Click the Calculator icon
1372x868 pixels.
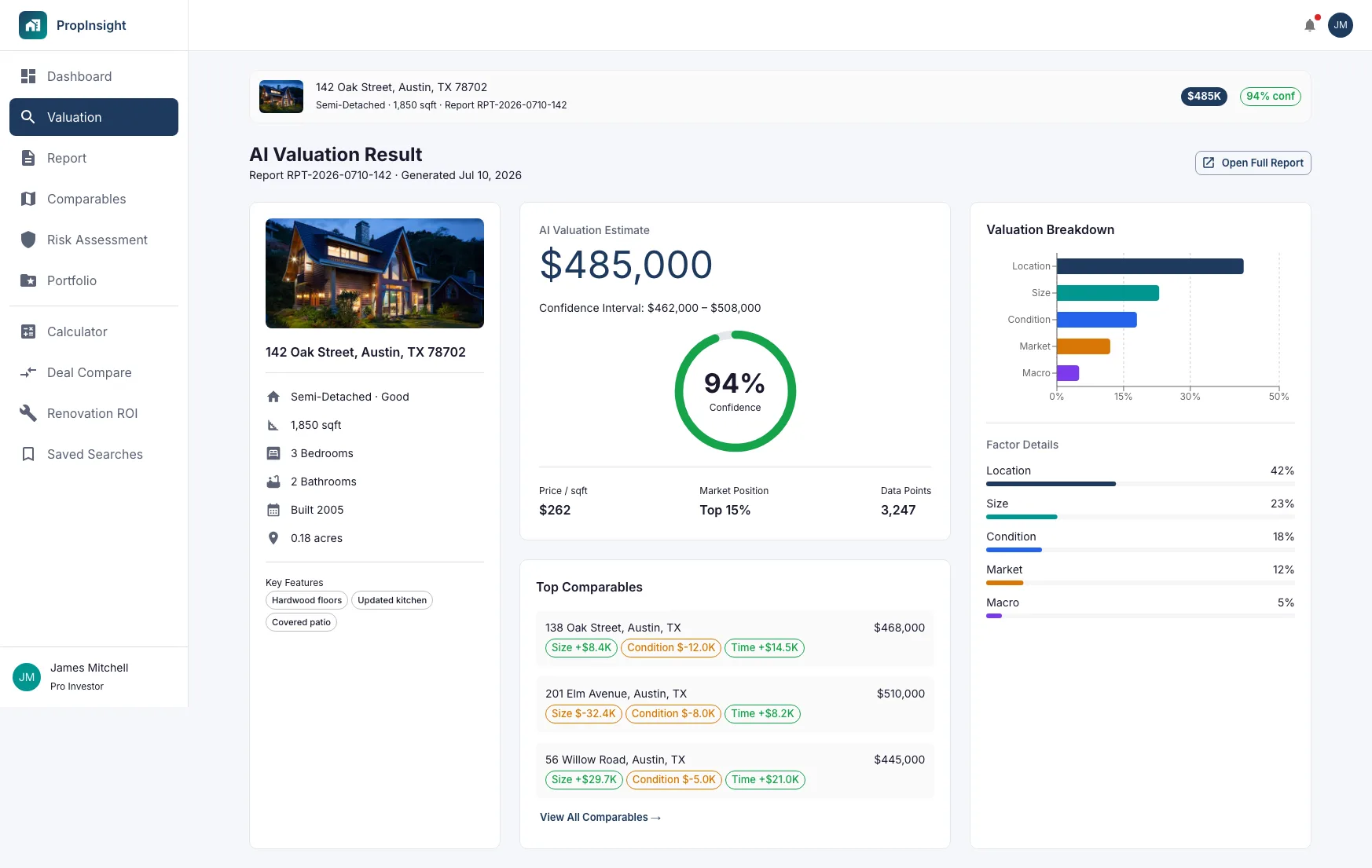(28, 331)
